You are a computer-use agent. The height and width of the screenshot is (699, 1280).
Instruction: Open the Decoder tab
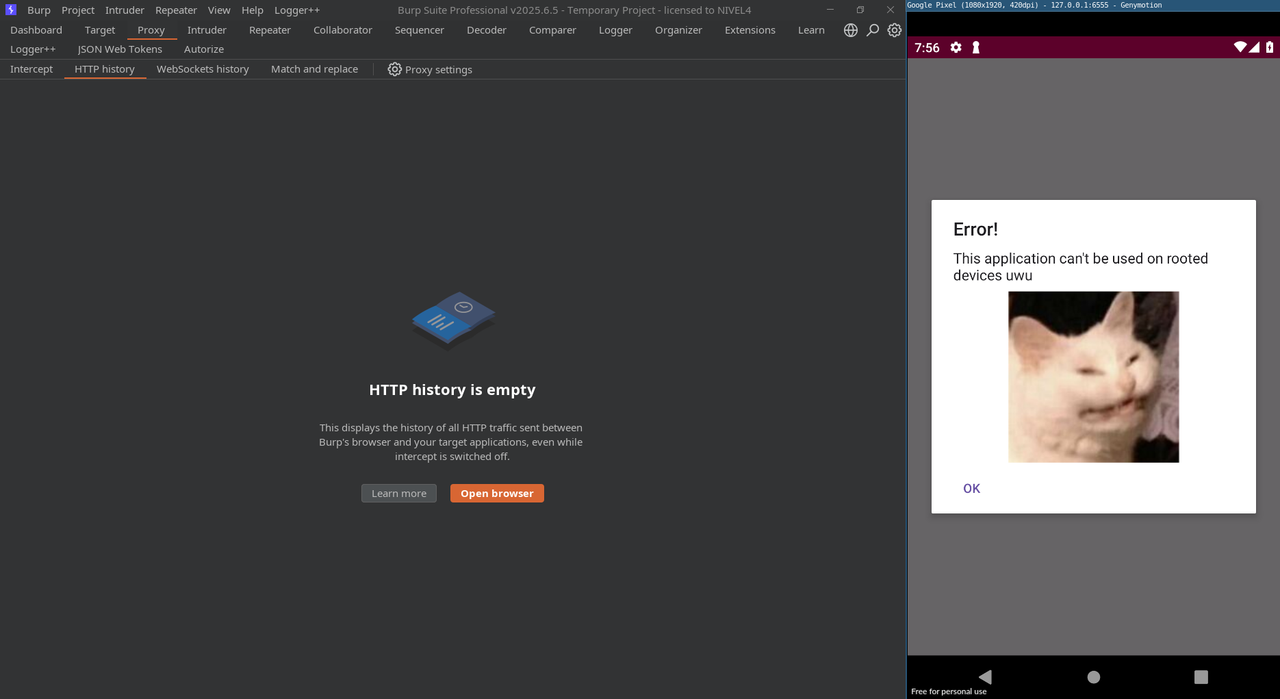point(487,30)
